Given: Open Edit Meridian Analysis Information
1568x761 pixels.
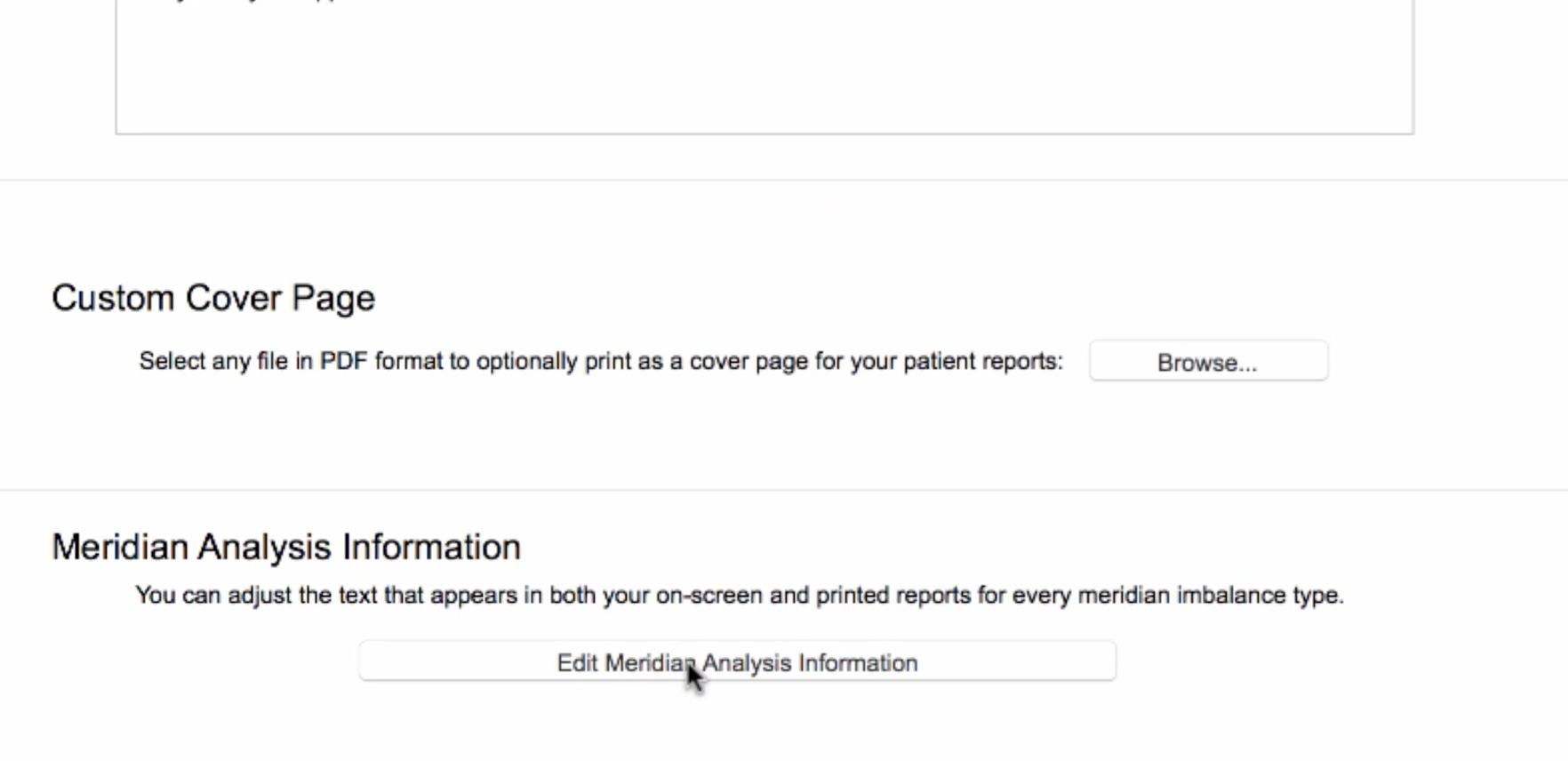Looking at the screenshot, I should tap(737, 661).
